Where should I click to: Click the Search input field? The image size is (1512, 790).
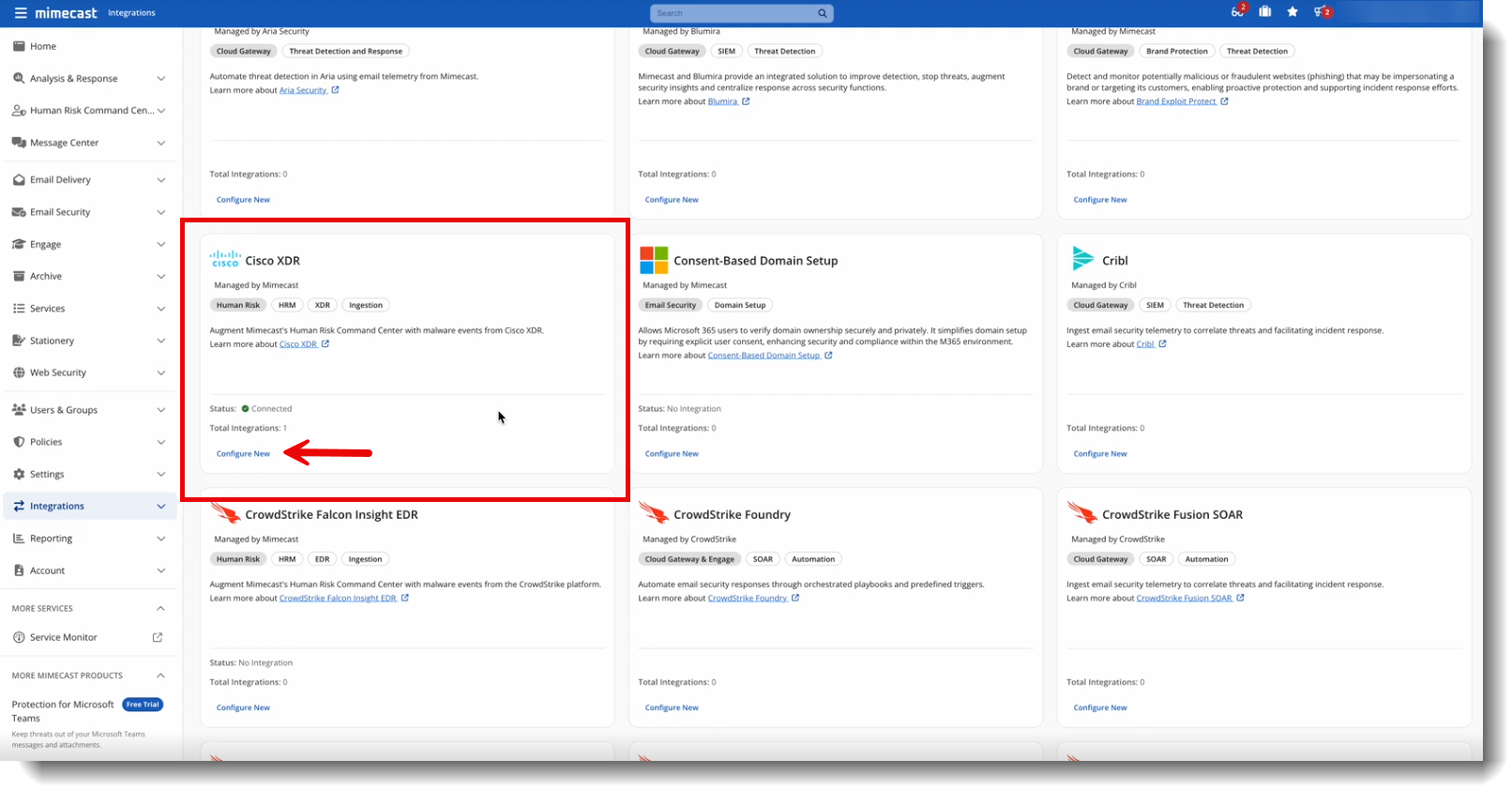(x=732, y=13)
